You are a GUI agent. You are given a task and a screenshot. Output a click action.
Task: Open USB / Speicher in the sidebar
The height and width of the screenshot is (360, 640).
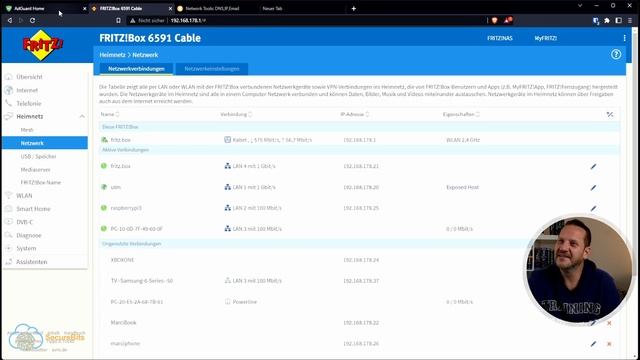[x=38, y=156]
